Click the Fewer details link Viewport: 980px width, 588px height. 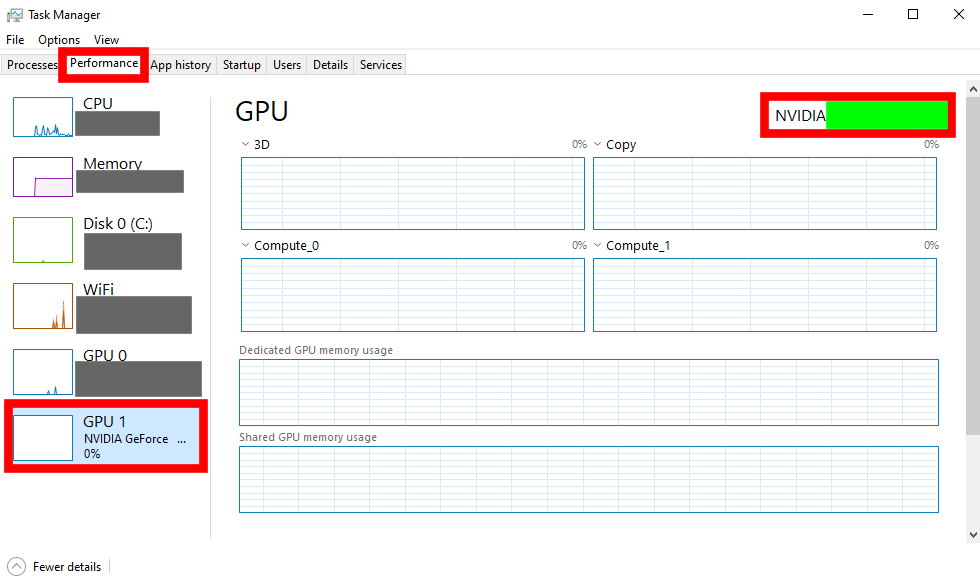[x=67, y=566]
